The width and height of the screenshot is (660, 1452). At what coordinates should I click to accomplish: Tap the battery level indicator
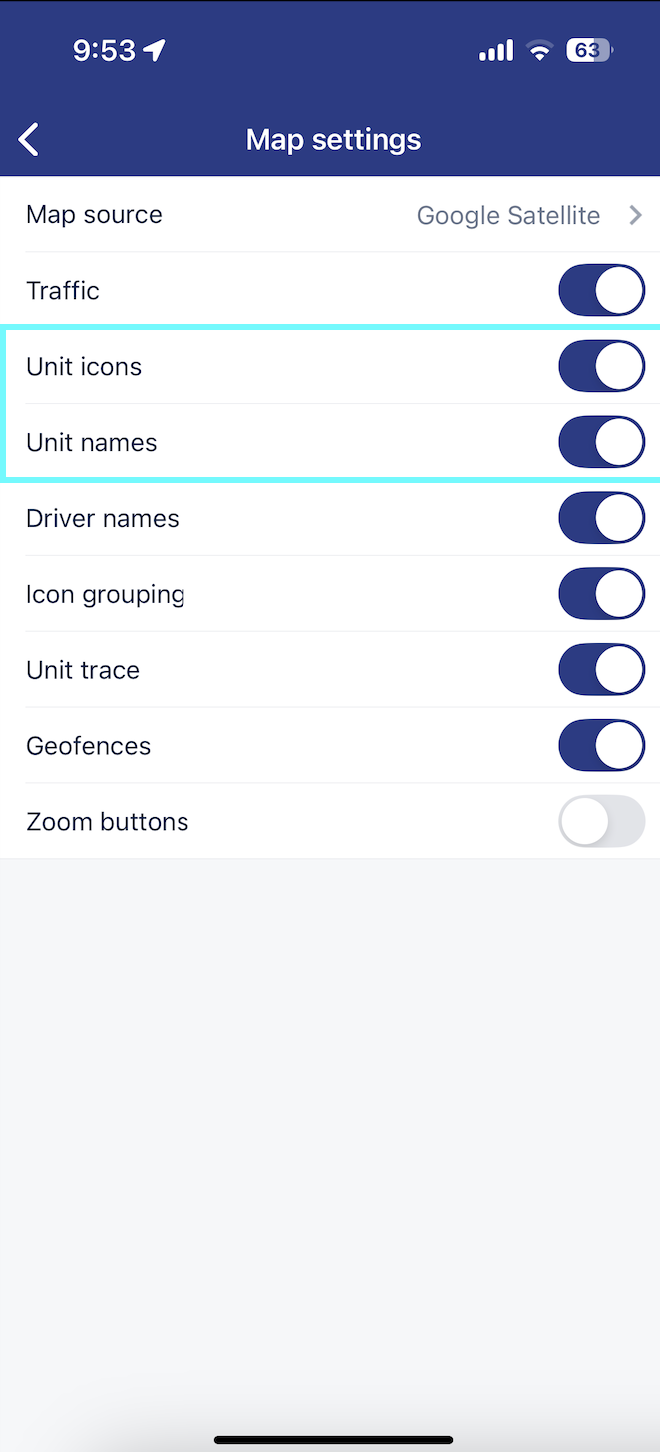point(589,51)
